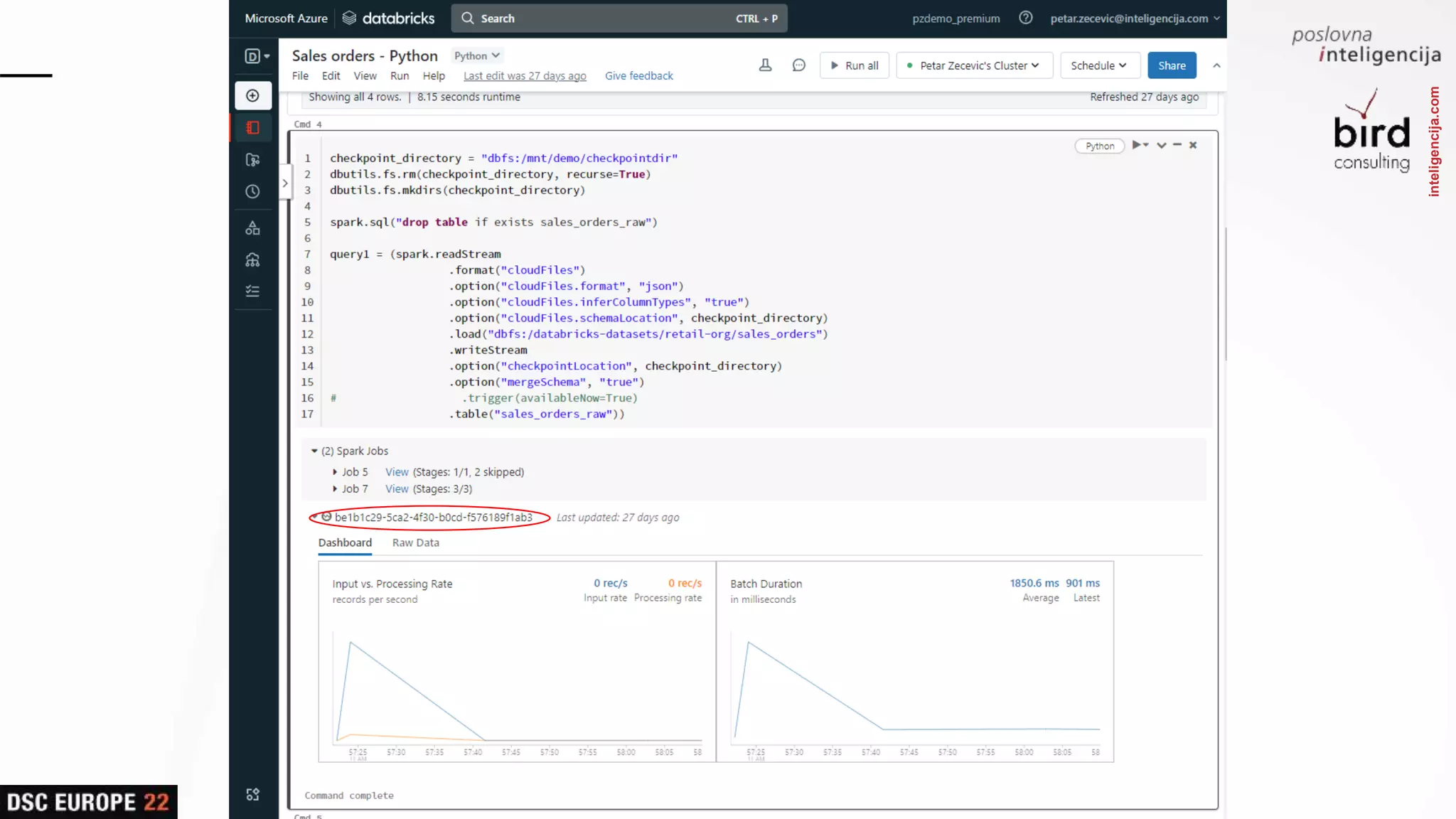The height and width of the screenshot is (819, 1456).
Task: Click the Give feedback link
Action: [x=638, y=76]
